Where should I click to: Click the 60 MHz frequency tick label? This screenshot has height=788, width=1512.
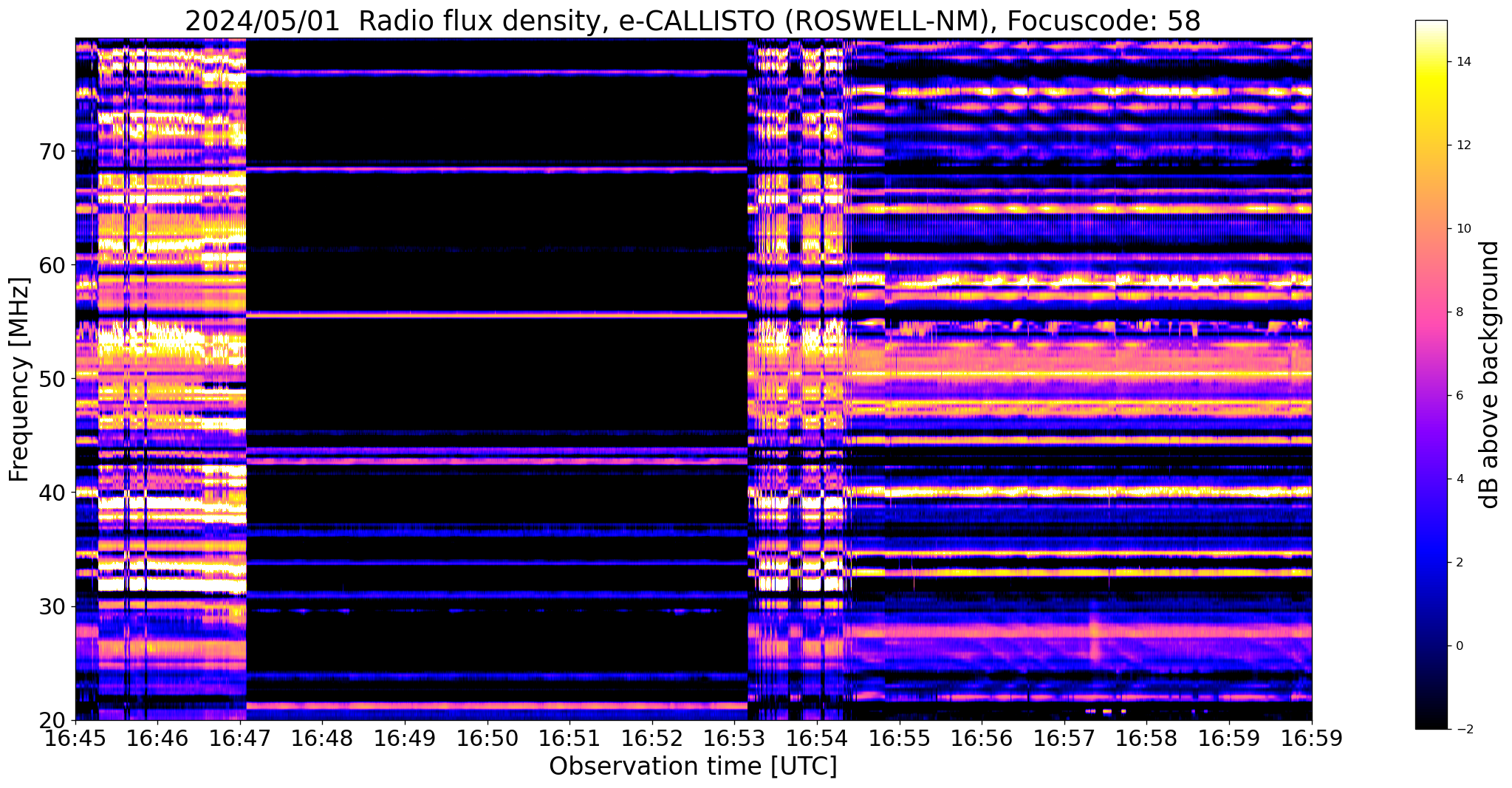pyautogui.click(x=53, y=265)
